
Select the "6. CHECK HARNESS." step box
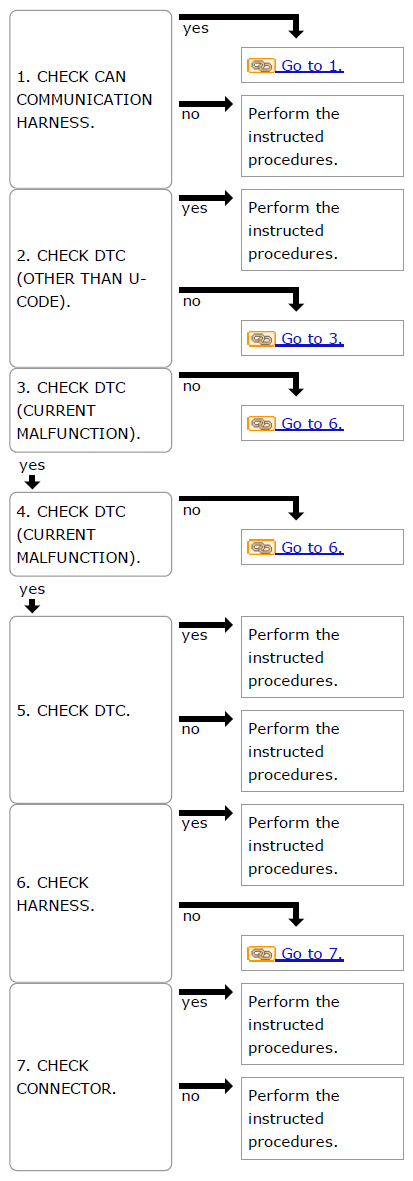[x=90, y=893]
